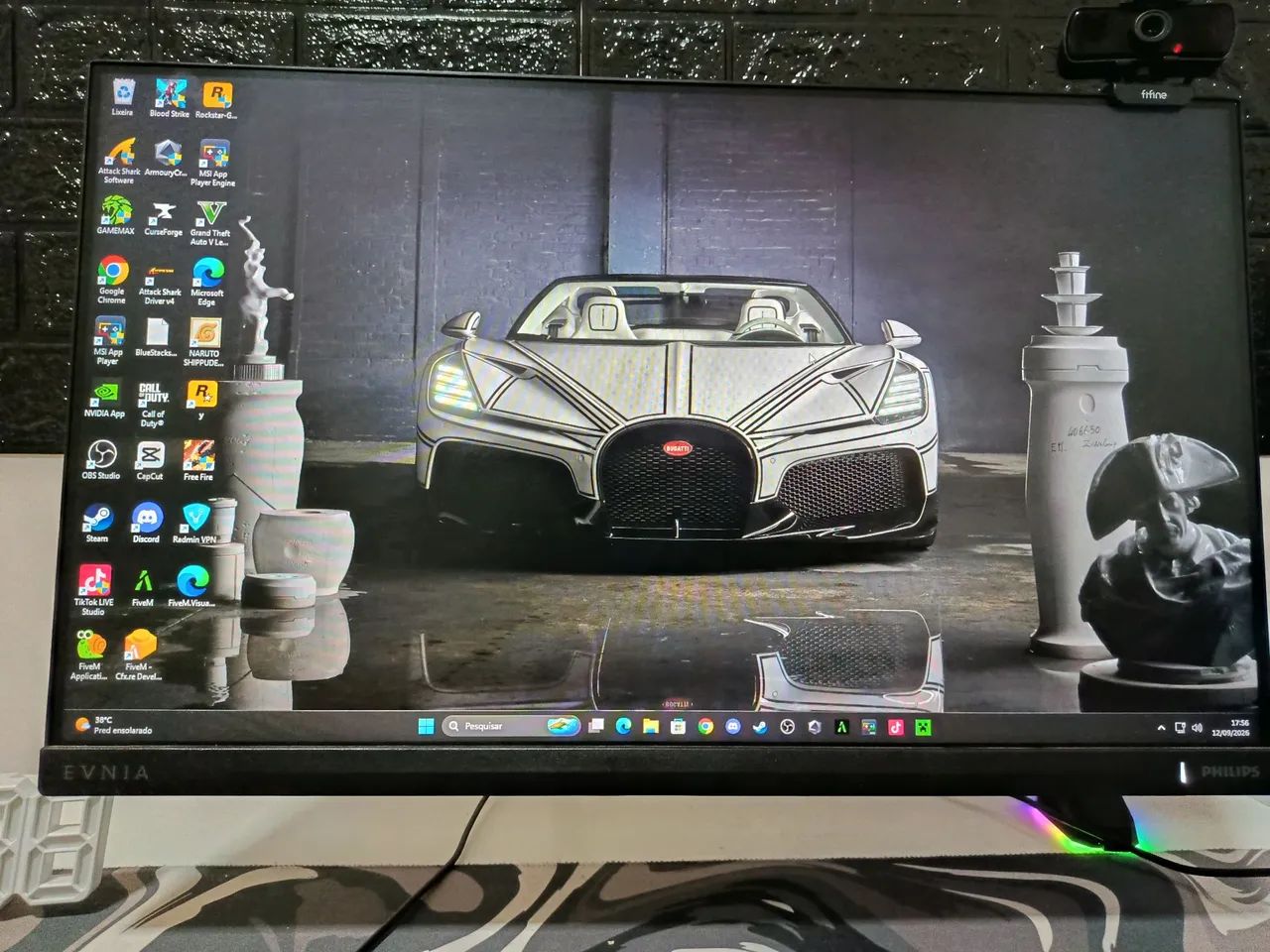Open the volume control in system tray
Viewport: 1270px width, 952px height.
pos(1197,728)
